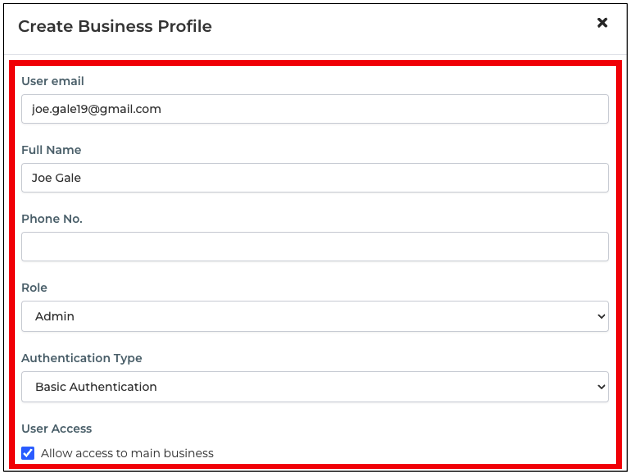Uncheck Allow access to main business checkbox
Screen dimensions: 630x475
pos(28,453)
